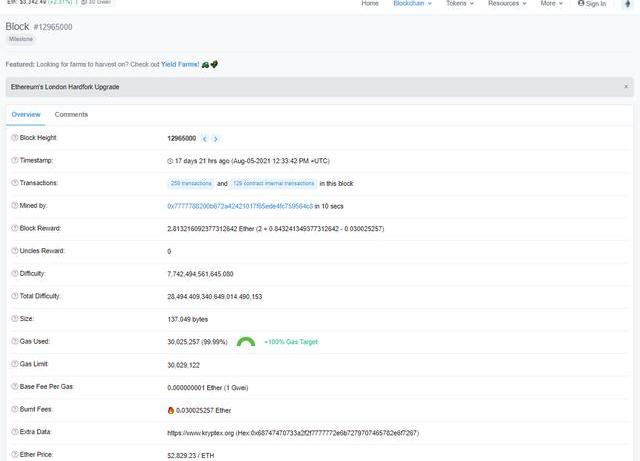Go to the previous block arrow
This screenshot has height=461, width=640.
click(205, 138)
